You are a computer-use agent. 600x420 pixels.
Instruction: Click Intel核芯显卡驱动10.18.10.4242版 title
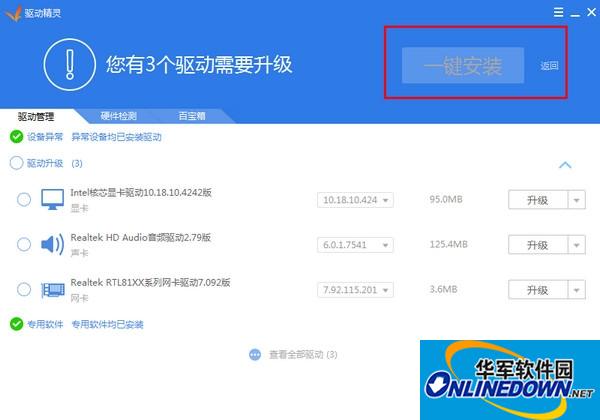pos(141,192)
